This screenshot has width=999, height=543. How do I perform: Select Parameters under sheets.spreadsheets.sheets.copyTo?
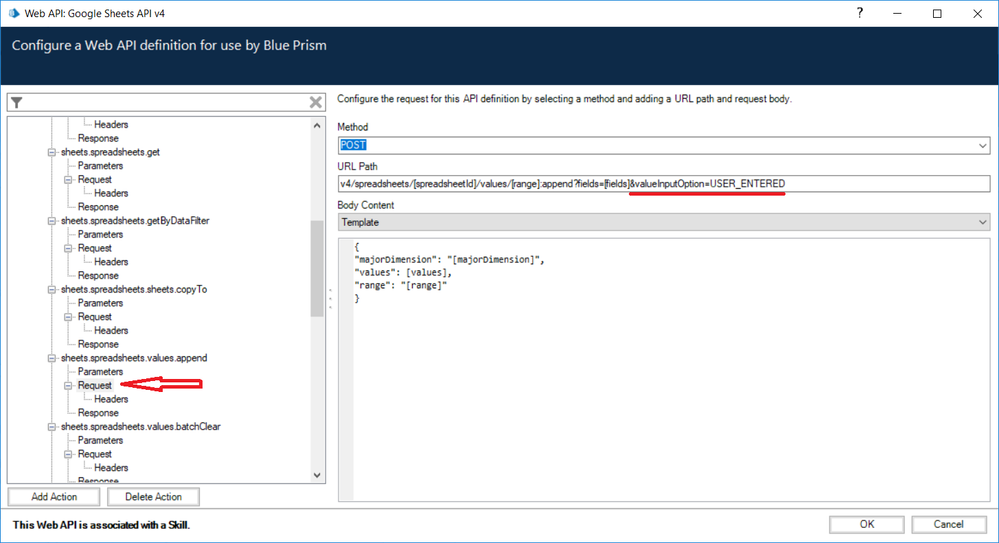(x=100, y=303)
